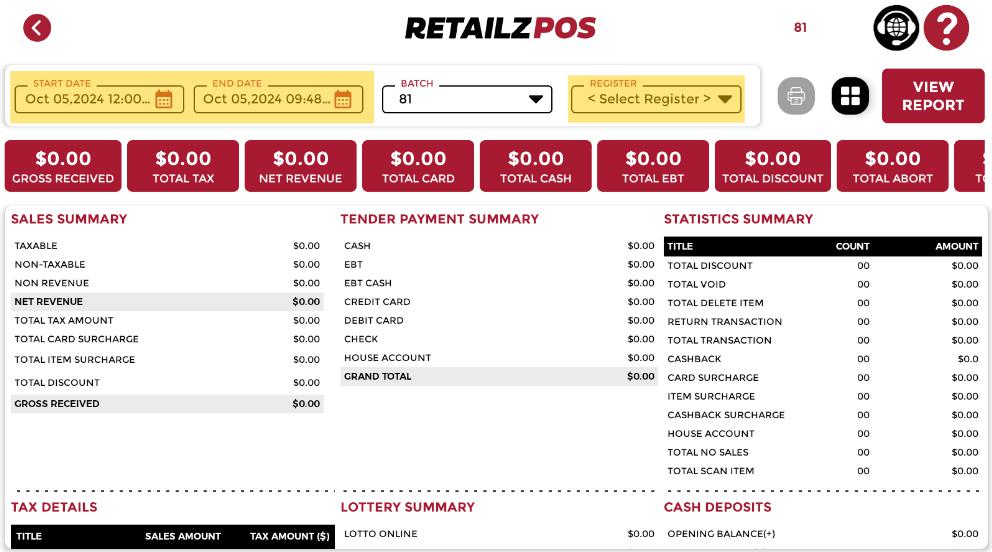Screen dimensions: 992x552
Task: Click the RetailzPOS logo
Action: point(500,28)
